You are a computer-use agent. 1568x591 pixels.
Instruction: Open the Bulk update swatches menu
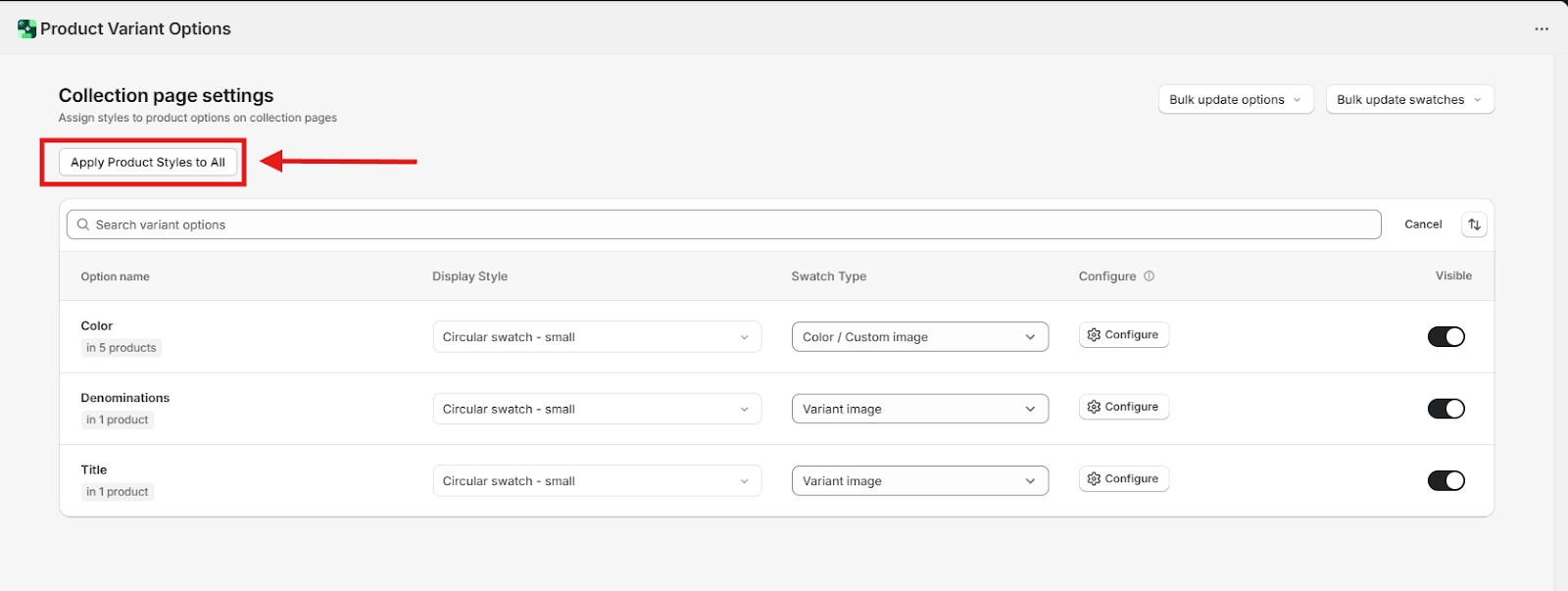tap(1409, 100)
